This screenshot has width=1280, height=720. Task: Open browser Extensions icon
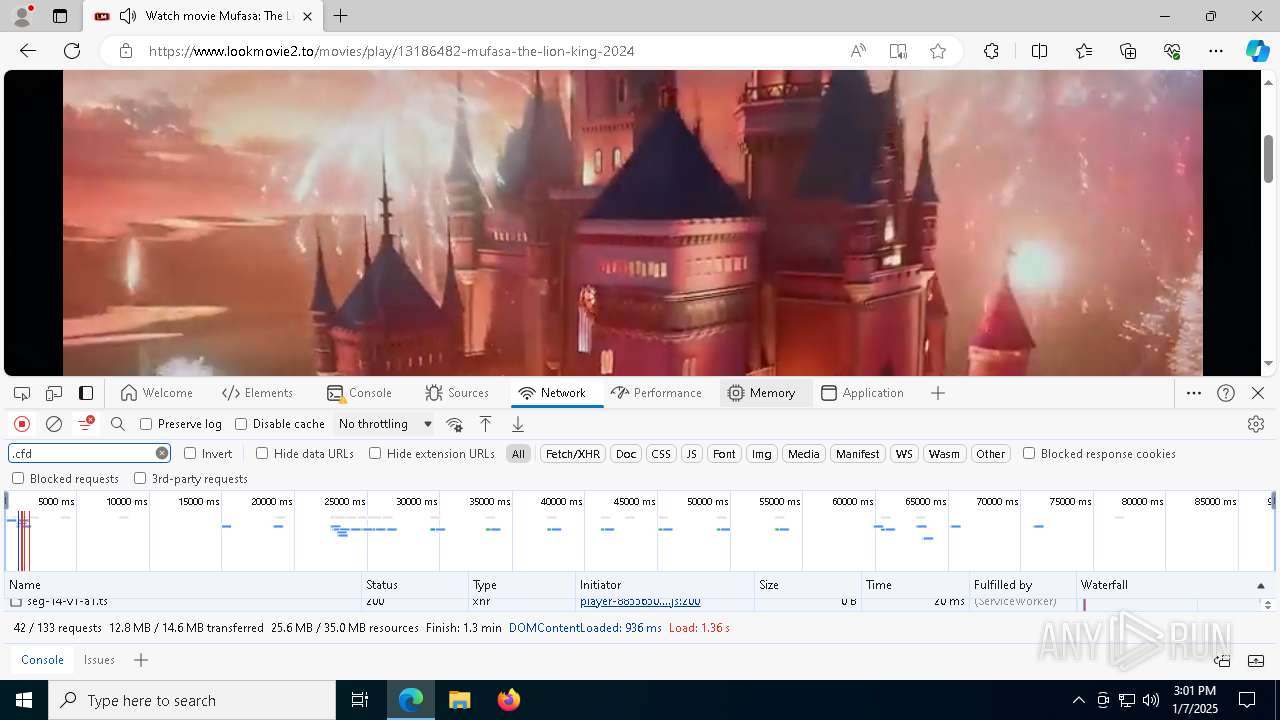point(991,51)
